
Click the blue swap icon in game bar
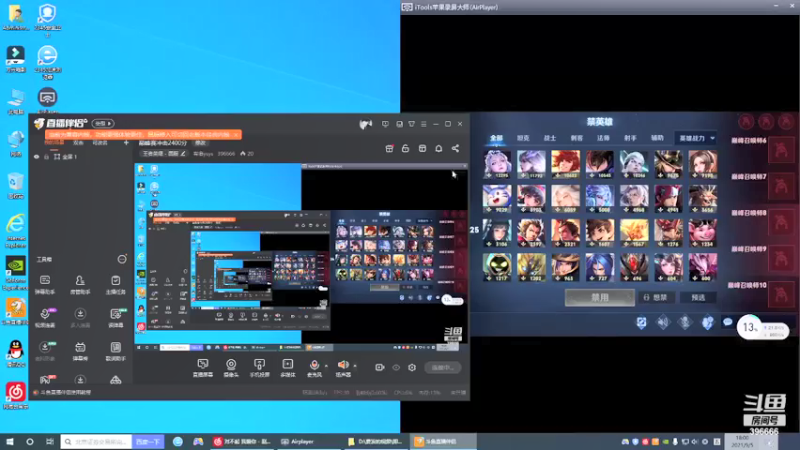click(641, 322)
